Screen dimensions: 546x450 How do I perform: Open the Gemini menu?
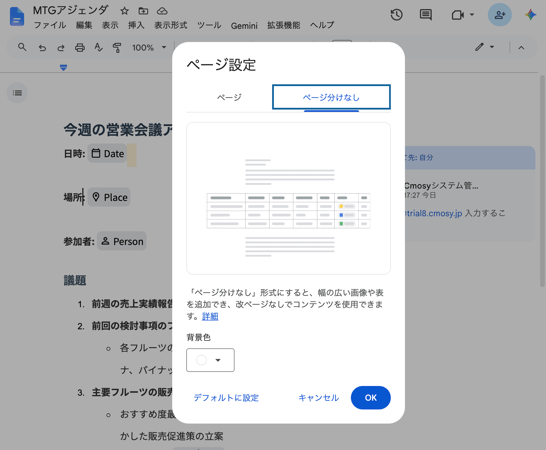point(244,25)
